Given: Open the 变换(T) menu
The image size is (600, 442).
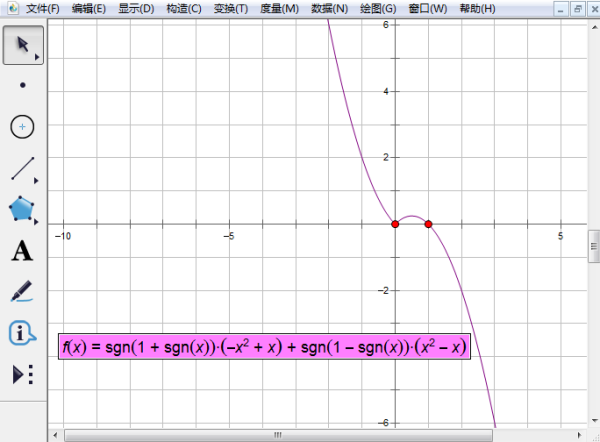Looking at the screenshot, I should pos(231,8).
